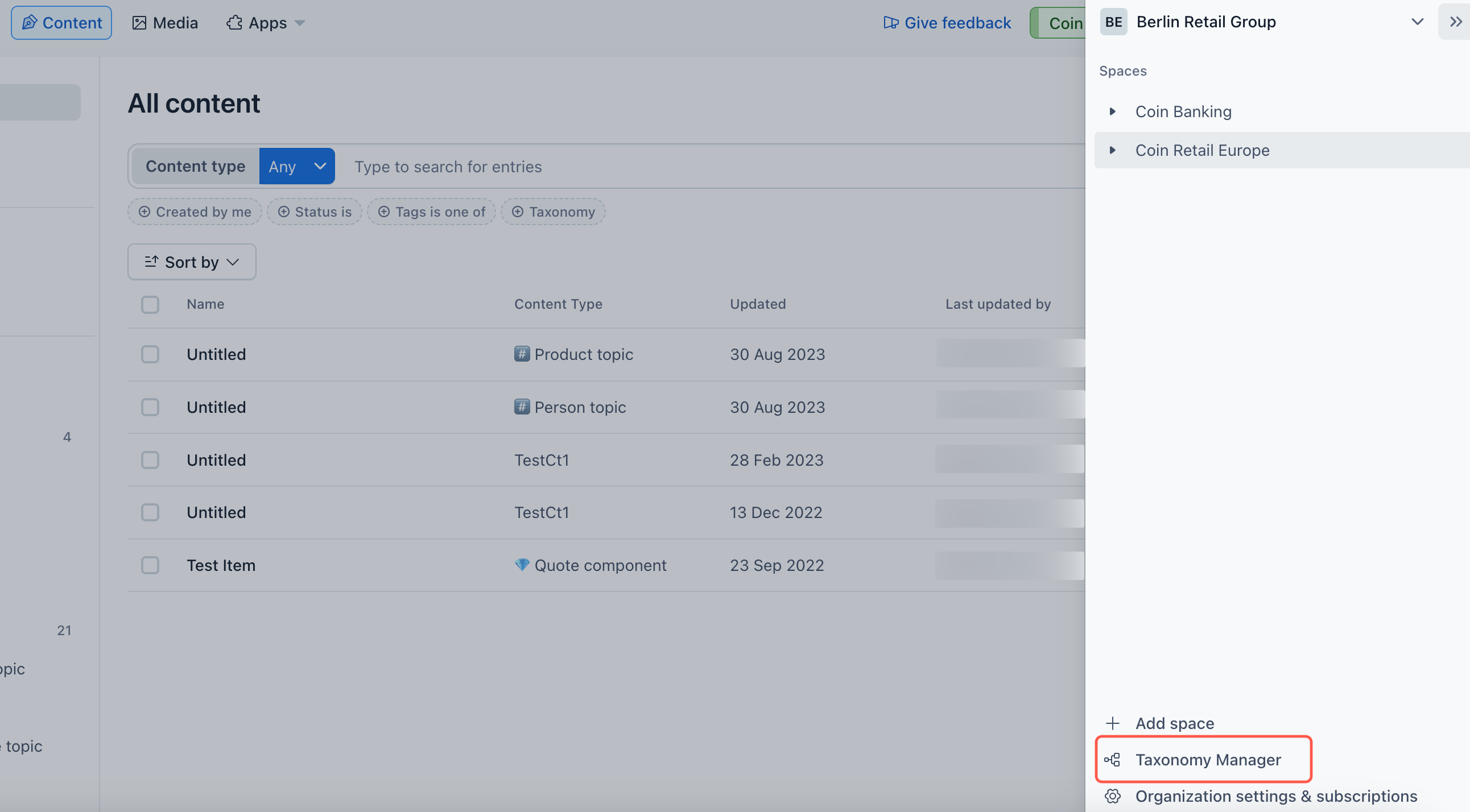Open the Content type filter dropdown
This screenshot has height=812, width=1470.
click(x=296, y=166)
